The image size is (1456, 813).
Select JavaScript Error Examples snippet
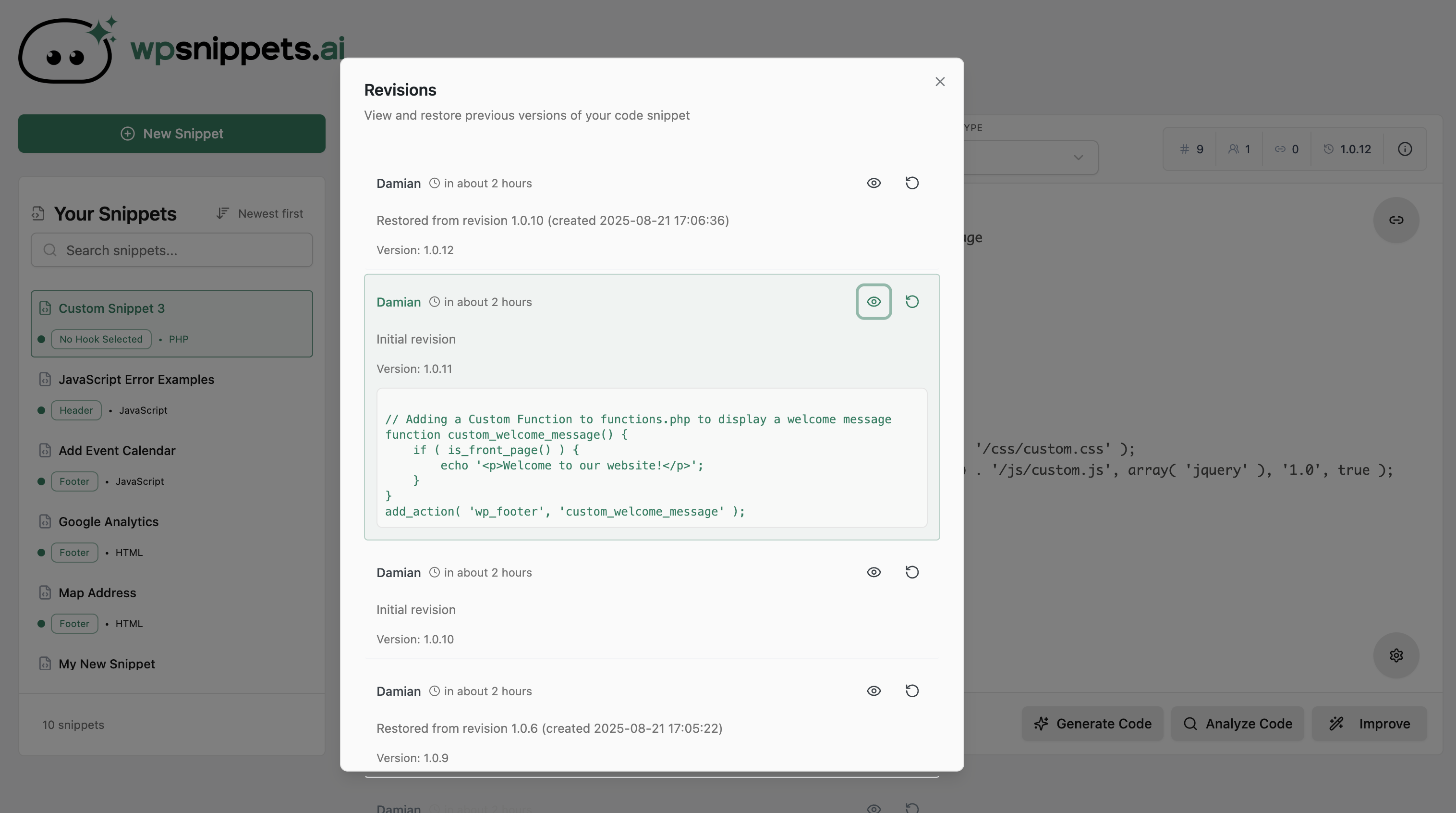136,380
